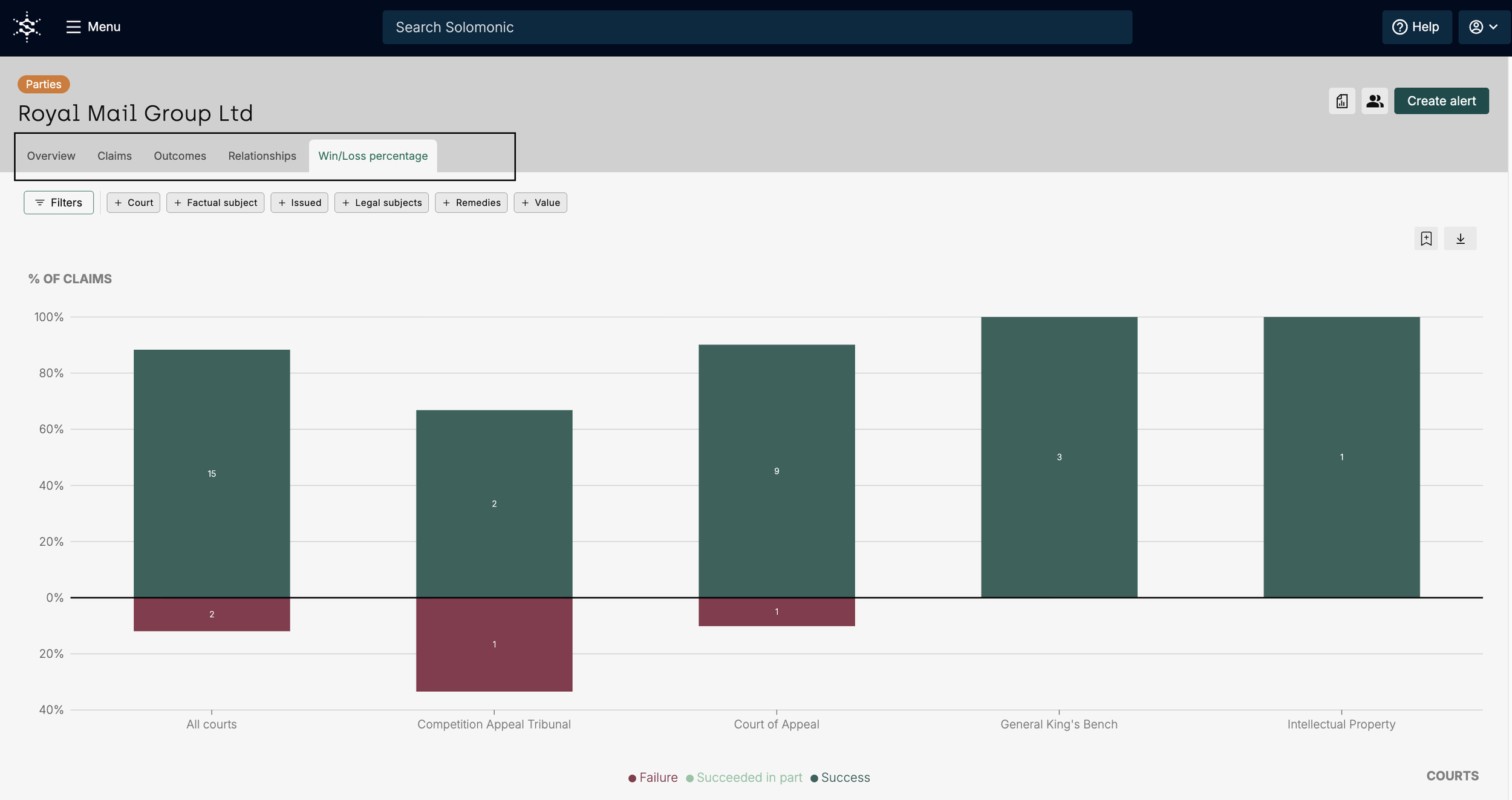Download the chart using the download icon
The width and height of the screenshot is (1512, 800).
(1460, 238)
